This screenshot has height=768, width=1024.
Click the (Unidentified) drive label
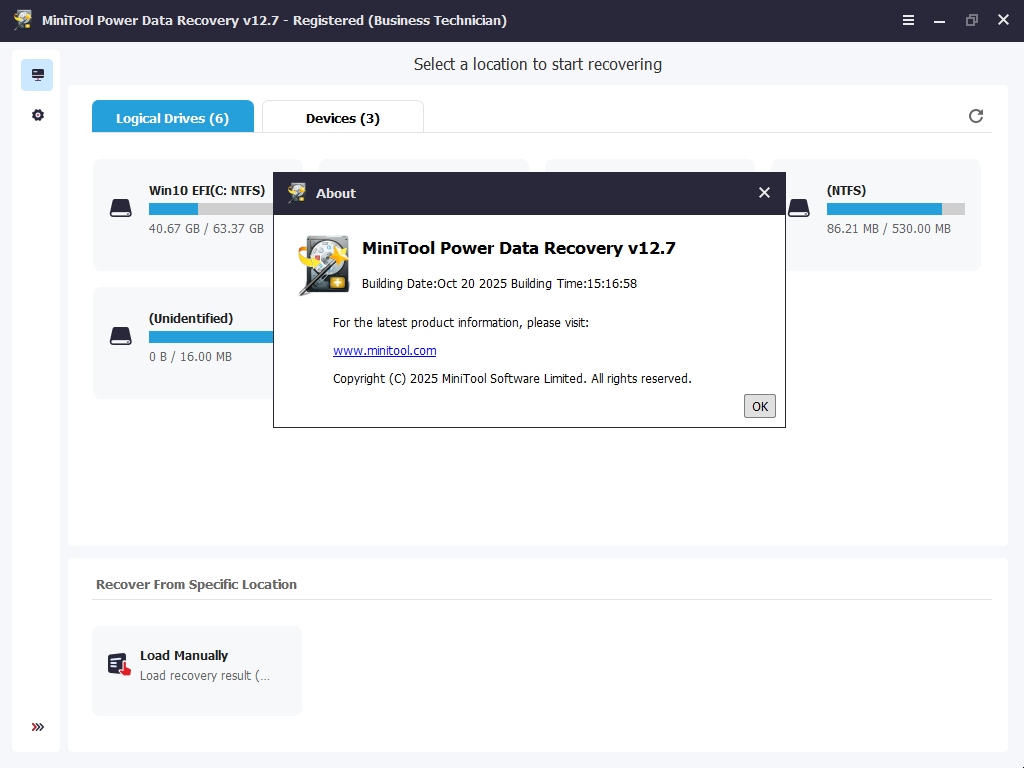tap(191, 319)
